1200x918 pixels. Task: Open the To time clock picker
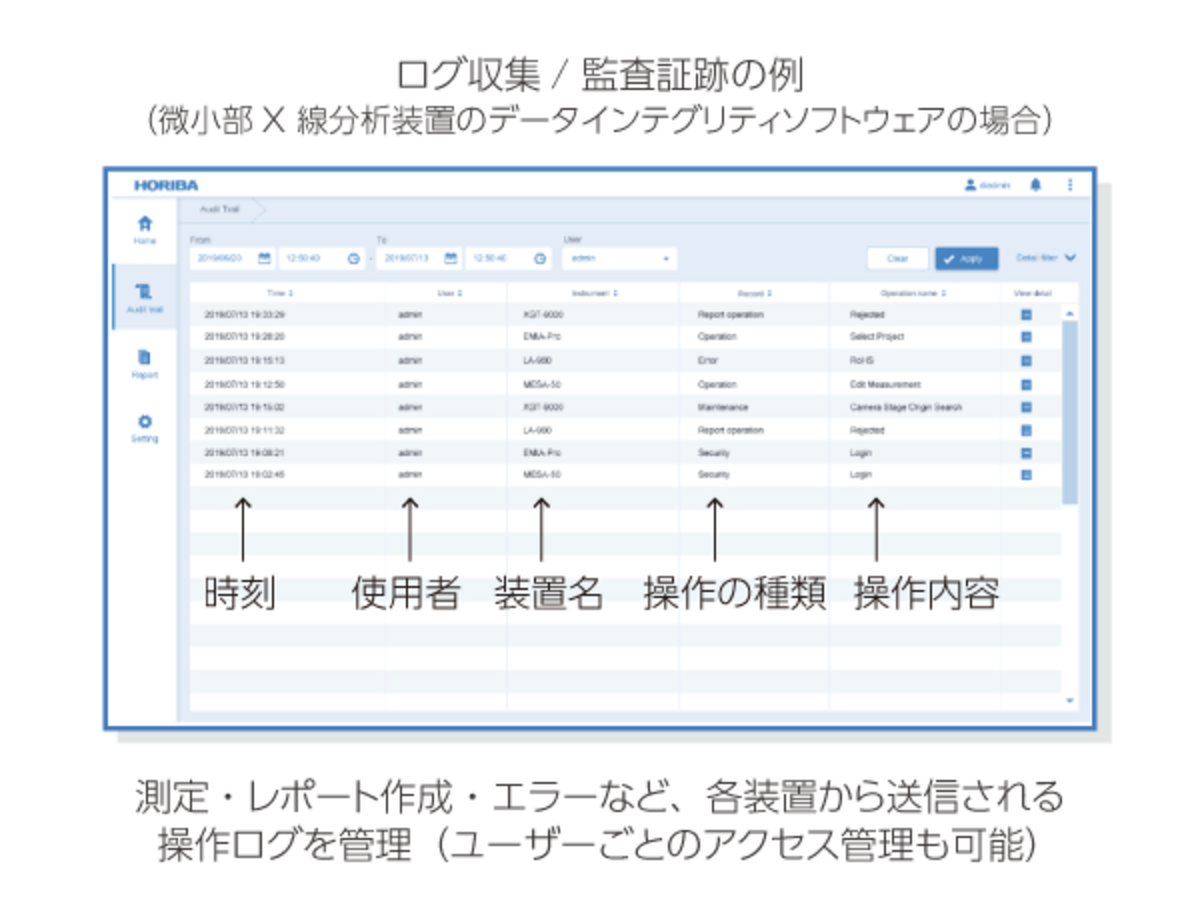tap(540, 258)
